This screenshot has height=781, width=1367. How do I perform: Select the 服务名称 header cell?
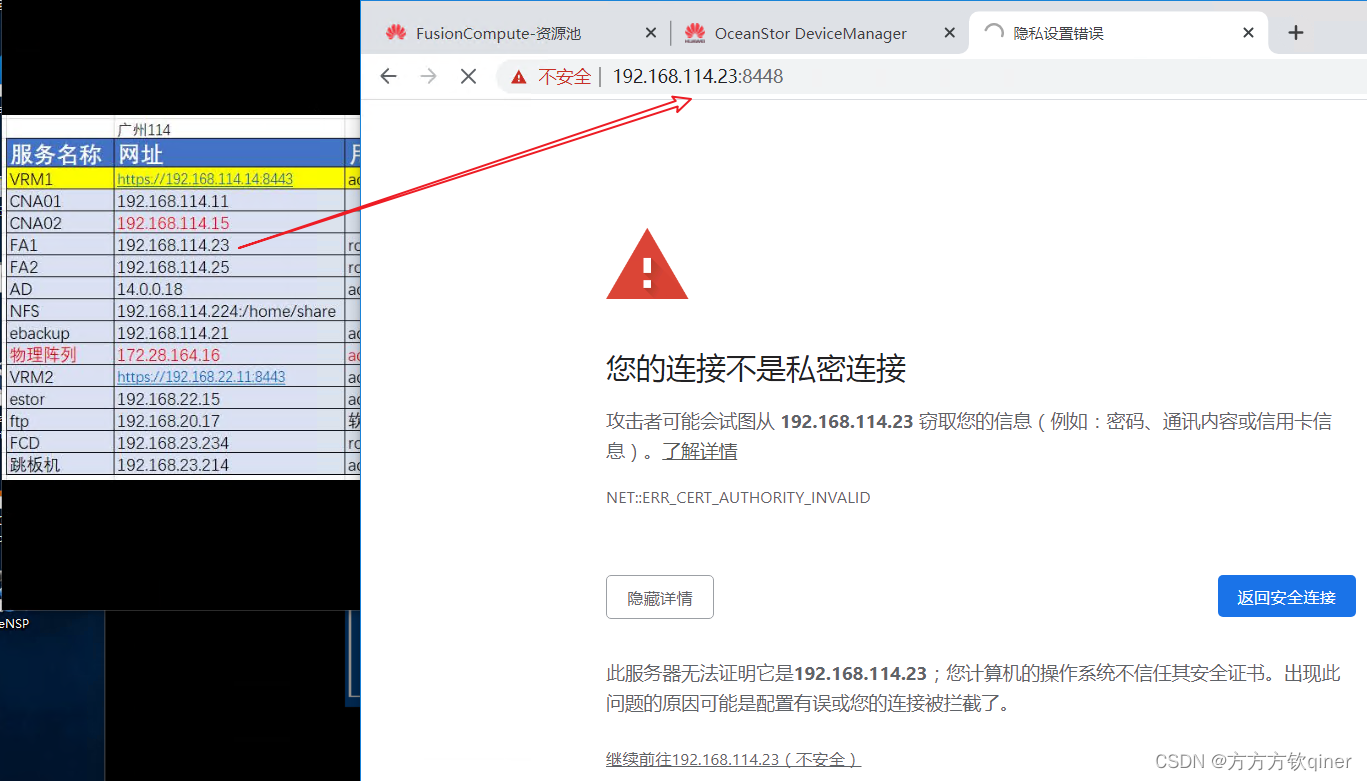click(x=58, y=154)
